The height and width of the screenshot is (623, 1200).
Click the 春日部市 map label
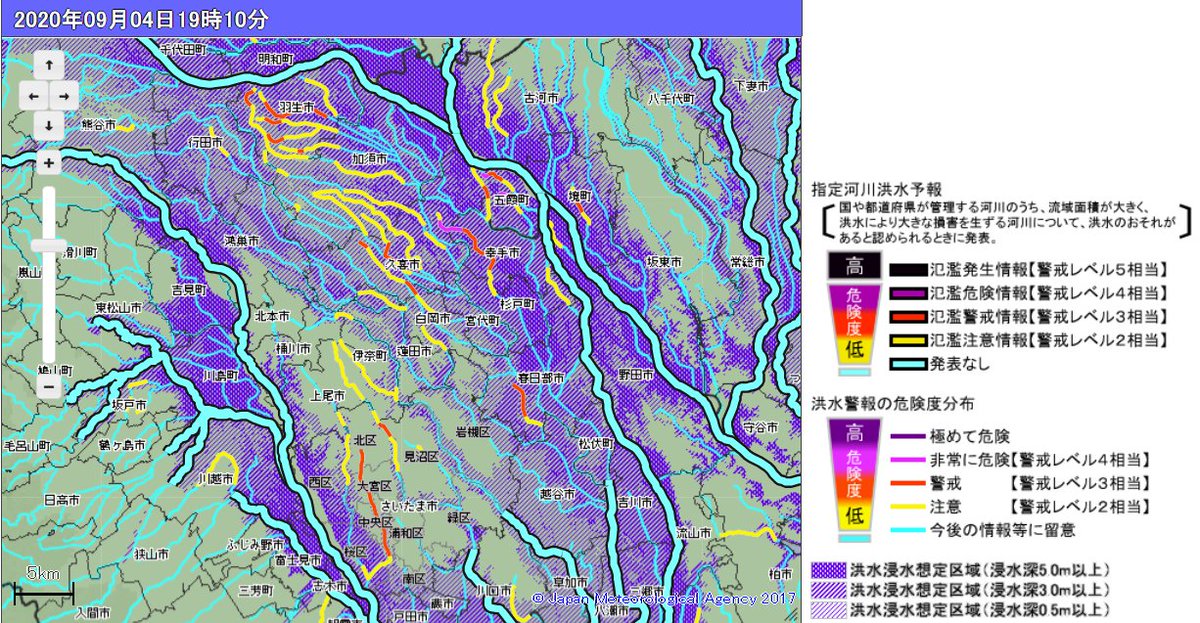(x=540, y=378)
